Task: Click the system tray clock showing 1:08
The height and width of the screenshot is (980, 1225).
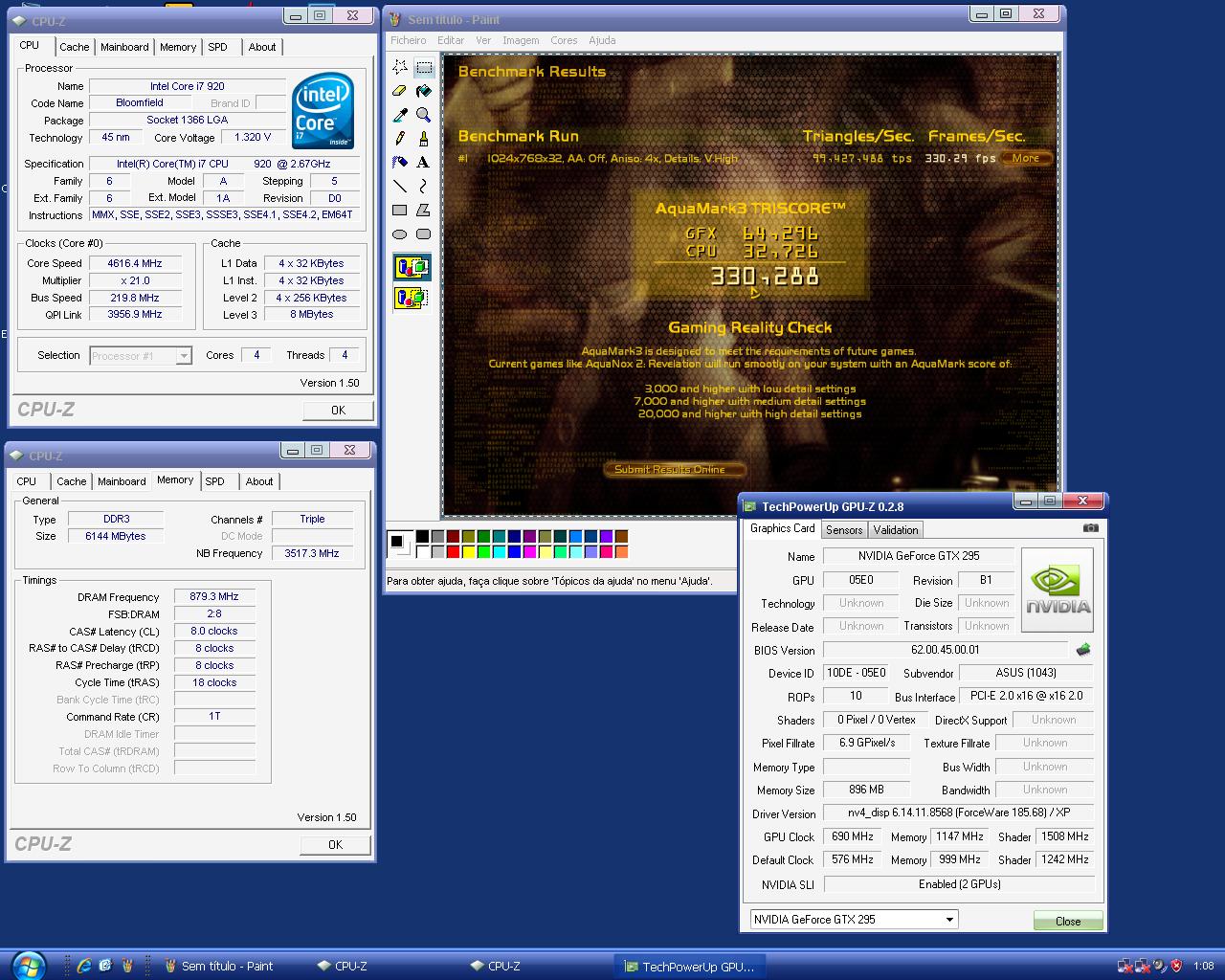Action: 1203,966
